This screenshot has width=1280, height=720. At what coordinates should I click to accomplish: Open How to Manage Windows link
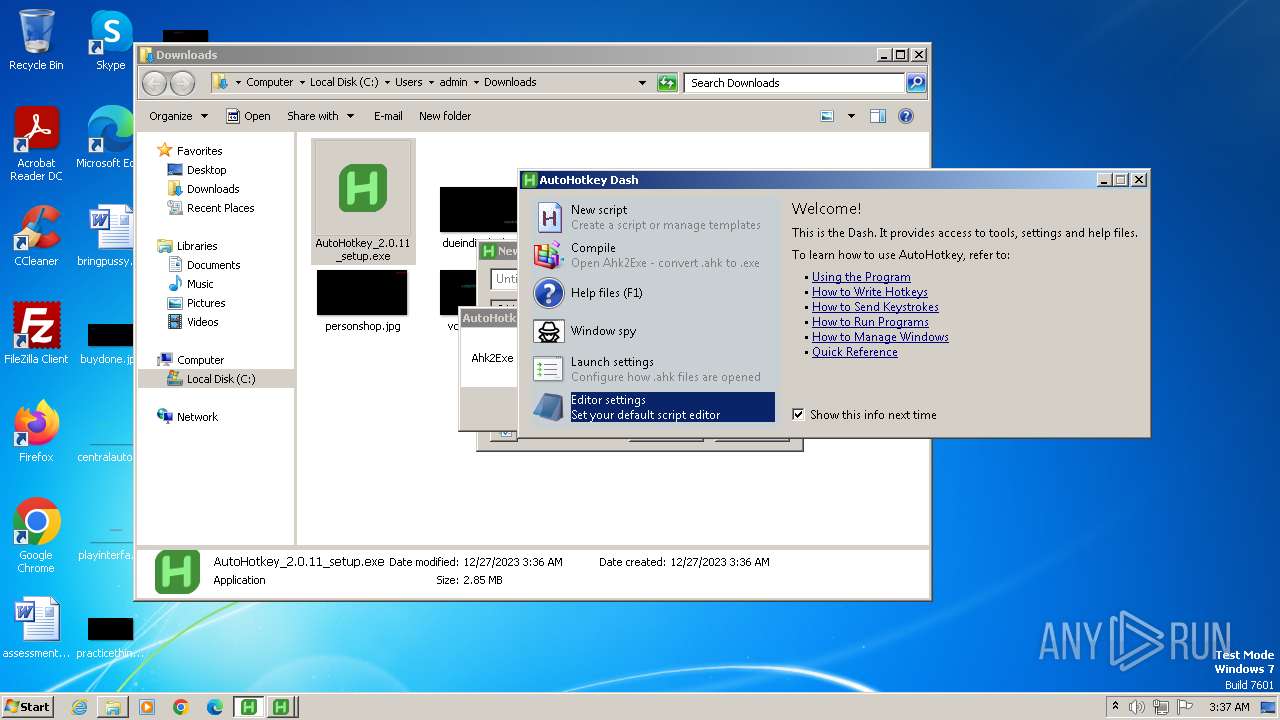pyautogui.click(x=880, y=337)
